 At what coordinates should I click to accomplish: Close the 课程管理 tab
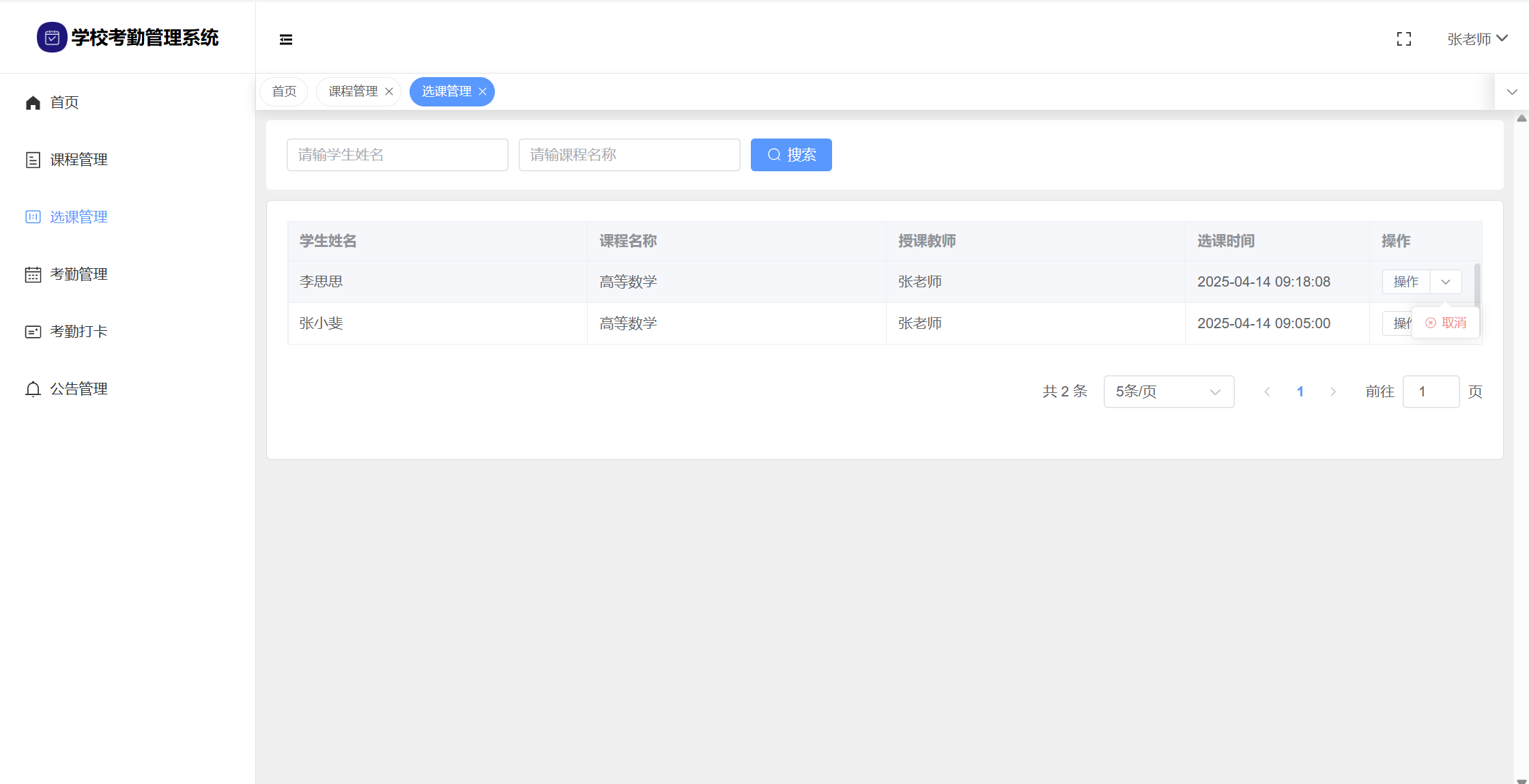pyautogui.click(x=389, y=91)
